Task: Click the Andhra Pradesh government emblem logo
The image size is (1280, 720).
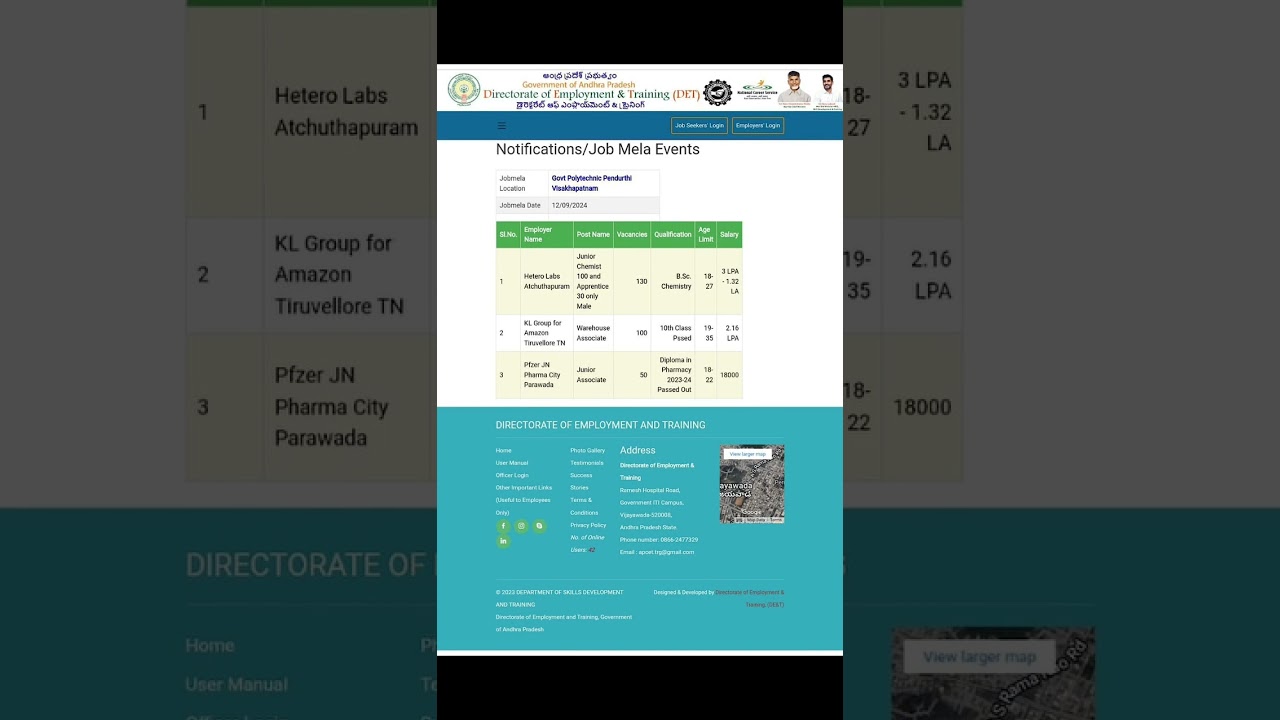Action: click(x=463, y=90)
